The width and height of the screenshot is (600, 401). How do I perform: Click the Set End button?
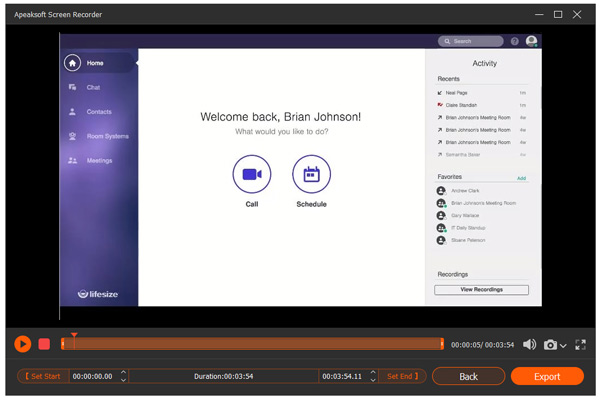(x=403, y=376)
